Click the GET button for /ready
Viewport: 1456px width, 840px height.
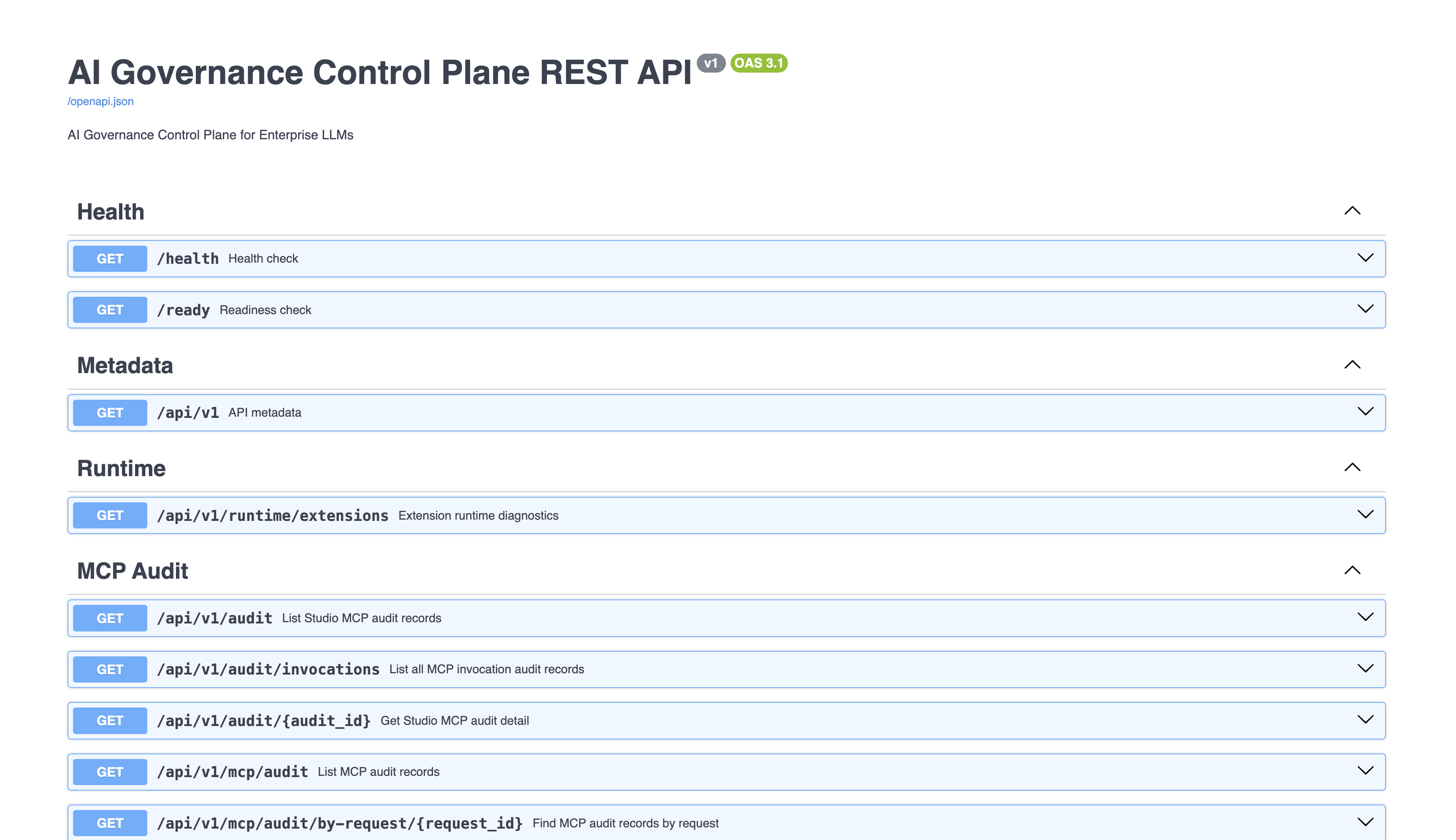point(110,310)
